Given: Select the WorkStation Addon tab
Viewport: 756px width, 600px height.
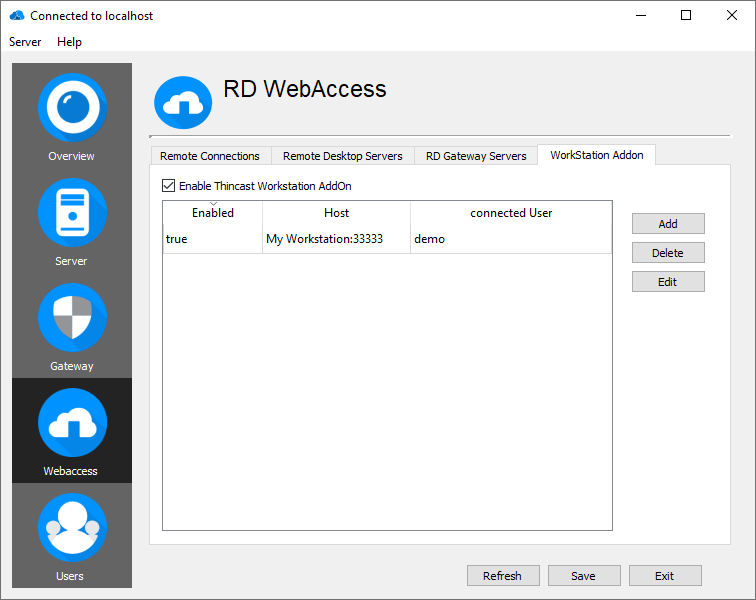Looking at the screenshot, I should pos(596,155).
